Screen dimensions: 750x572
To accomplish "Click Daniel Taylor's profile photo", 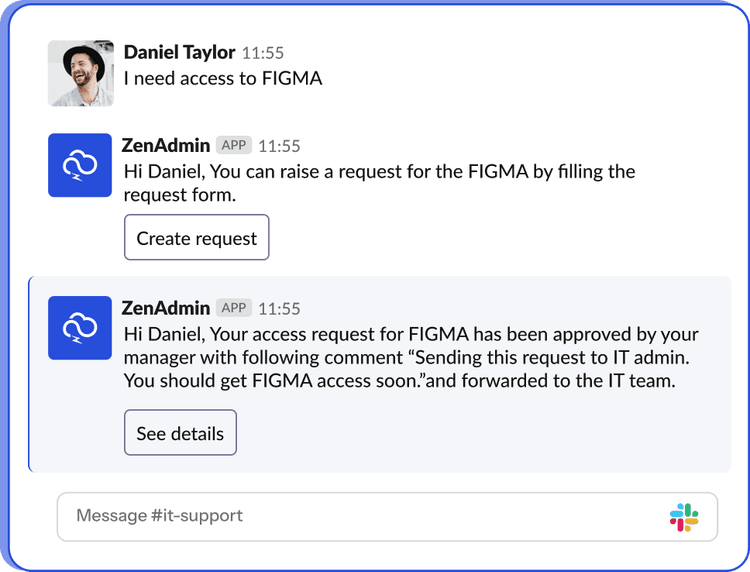I will [x=80, y=73].
